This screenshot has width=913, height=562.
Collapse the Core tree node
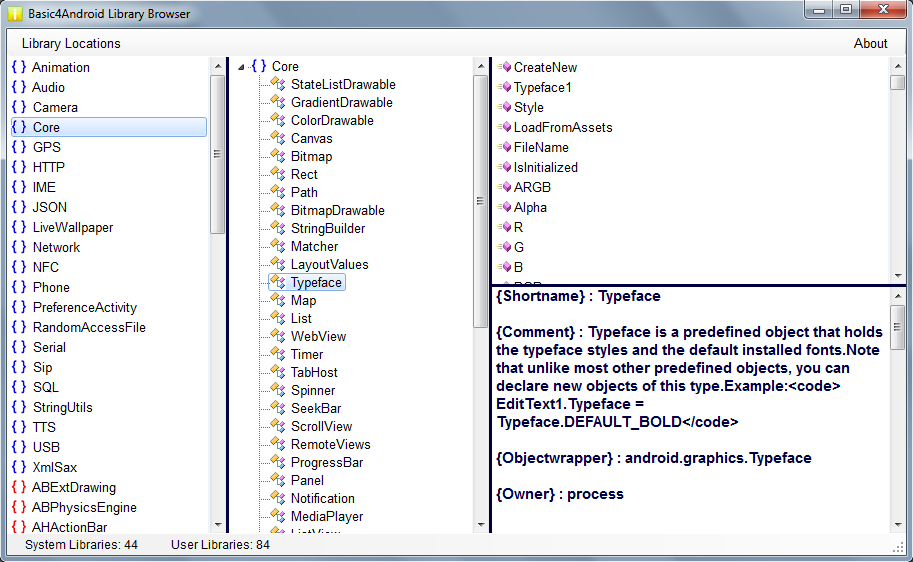coord(241,67)
